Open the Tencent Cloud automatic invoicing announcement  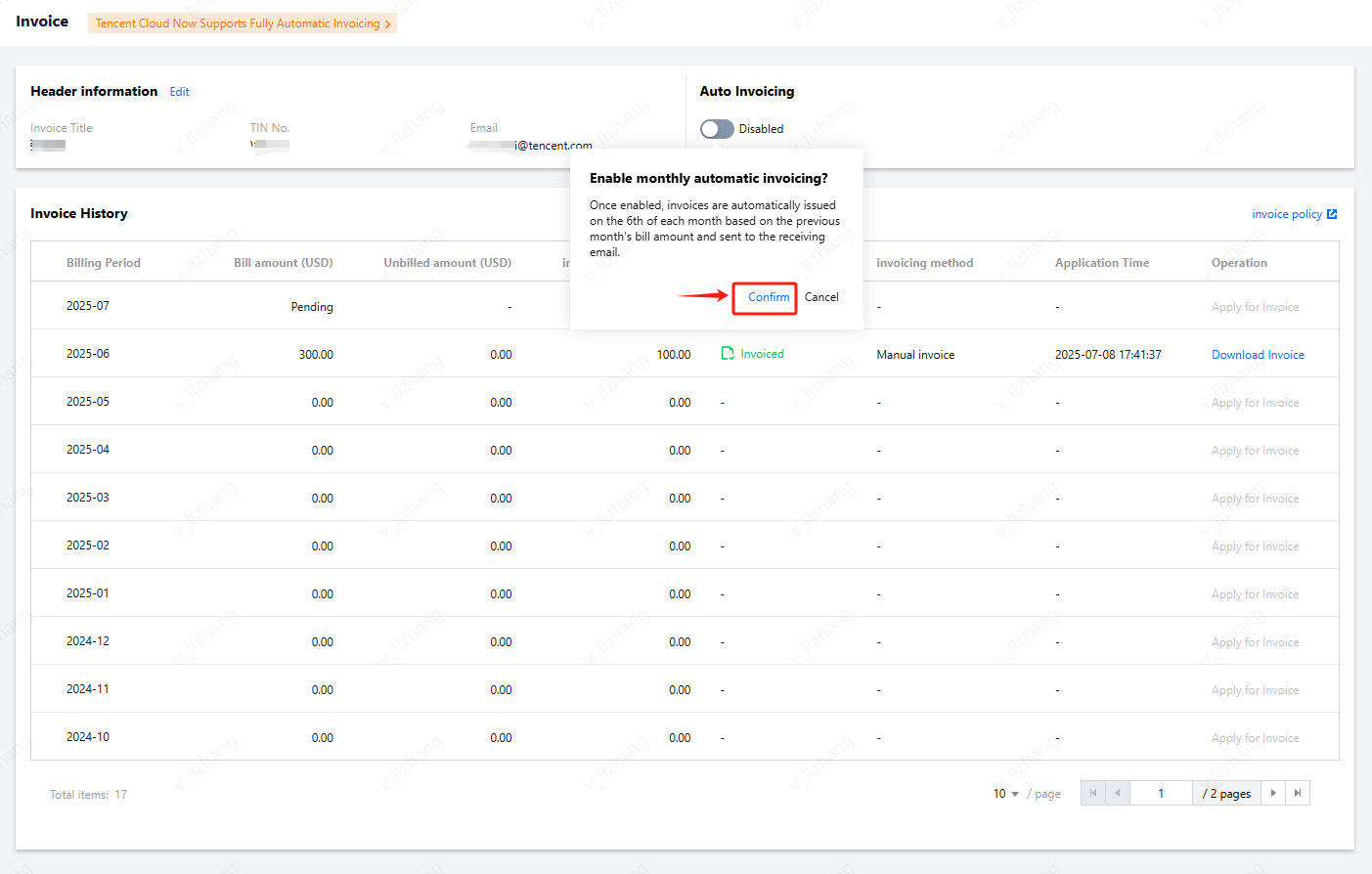(238, 23)
